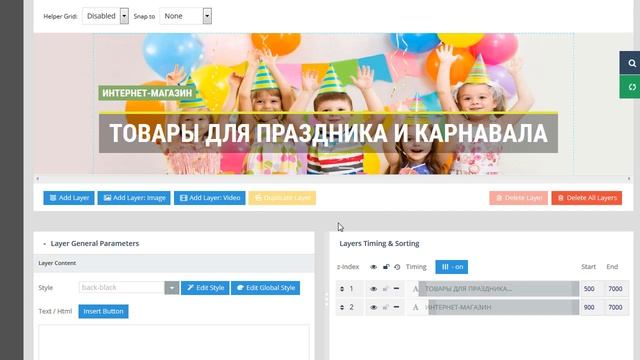Click the Edit Style button
This screenshot has height=360, width=640.
click(x=205, y=288)
